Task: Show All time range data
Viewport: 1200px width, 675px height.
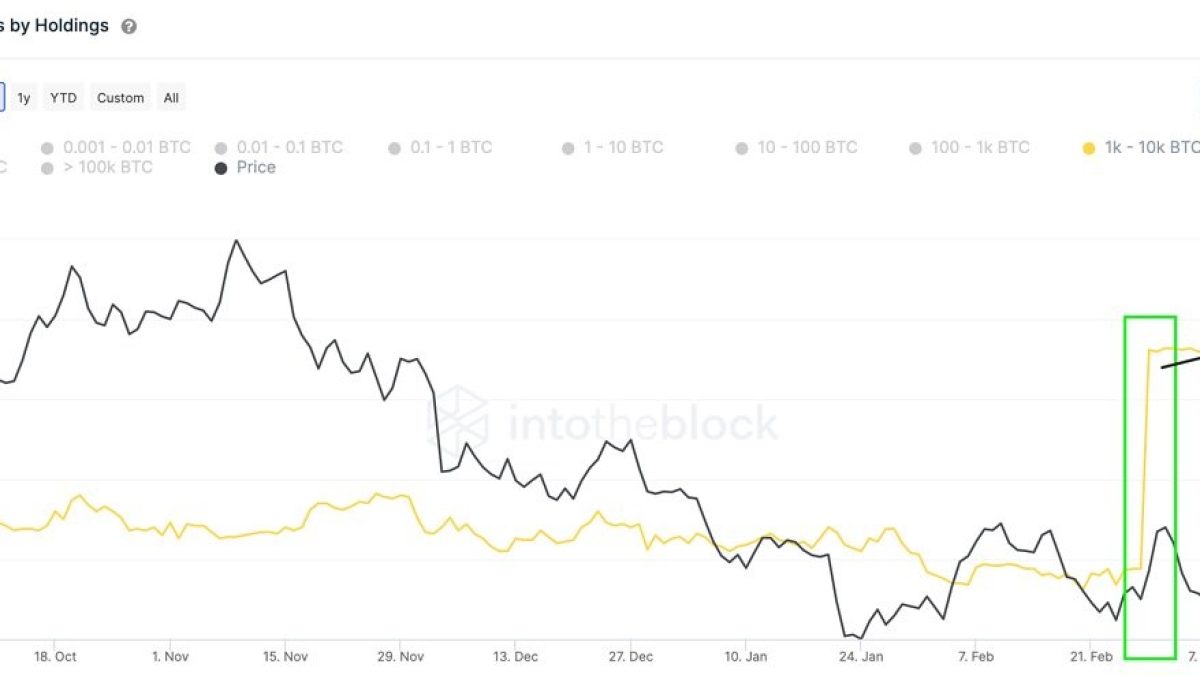Action: (x=171, y=98)
